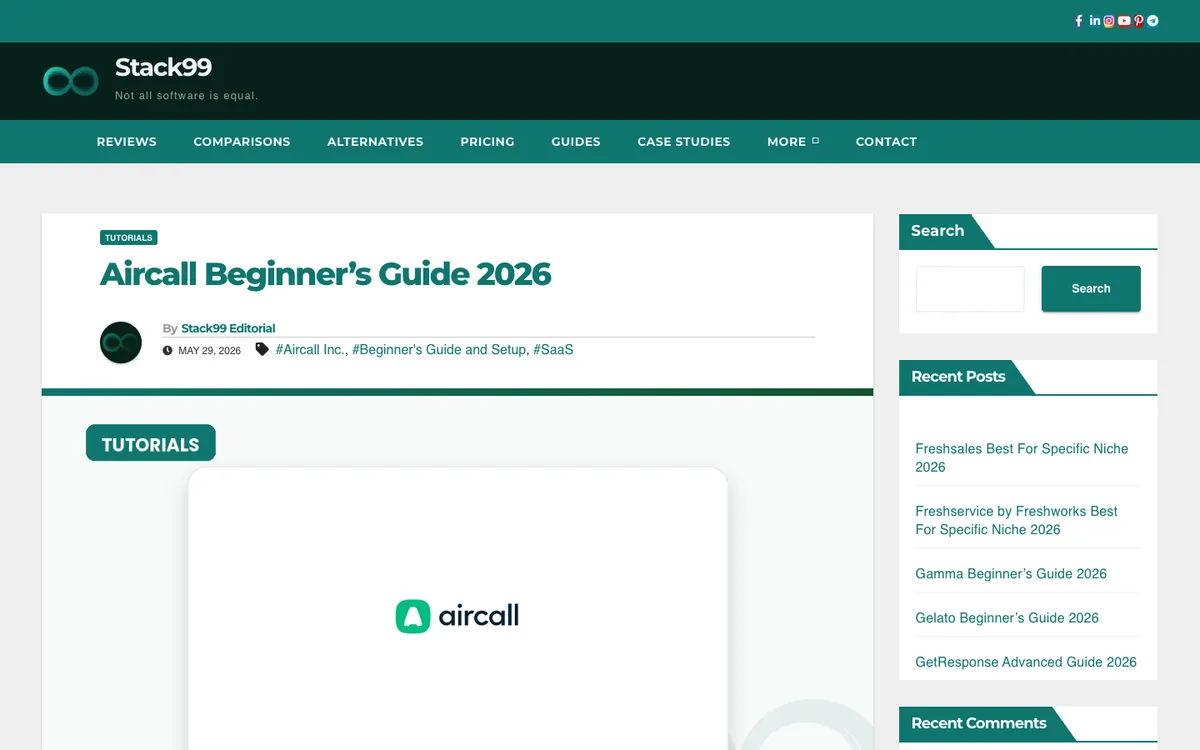This screenshot has width=1200, height=750.
Task: Focus the sidebar search input field
Action: point(970,289)
